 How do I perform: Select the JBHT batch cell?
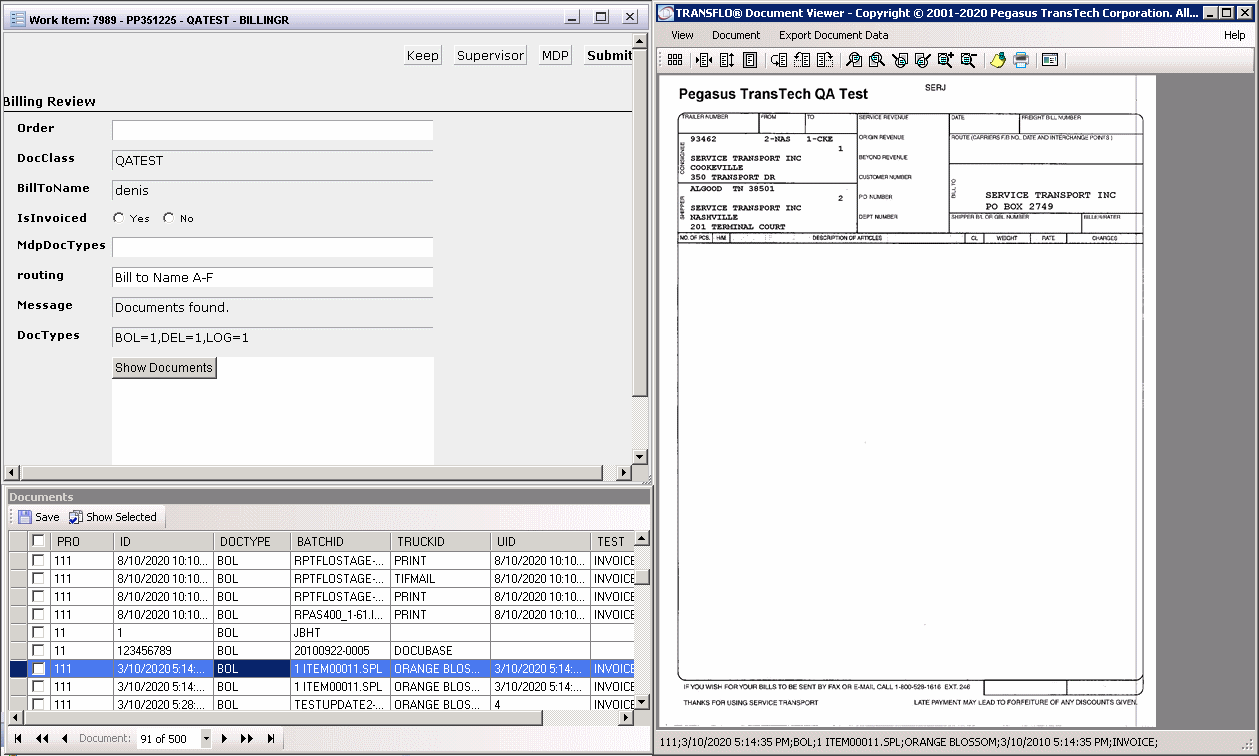point(340,633)
